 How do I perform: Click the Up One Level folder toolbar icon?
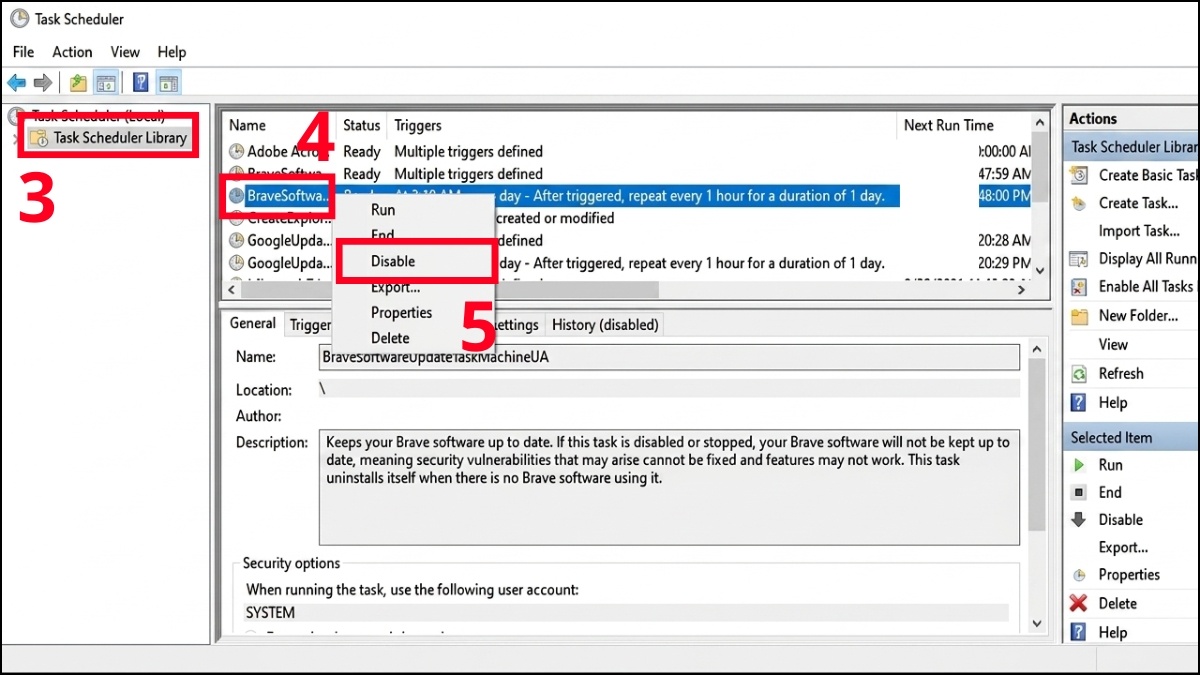pos(79,83)
